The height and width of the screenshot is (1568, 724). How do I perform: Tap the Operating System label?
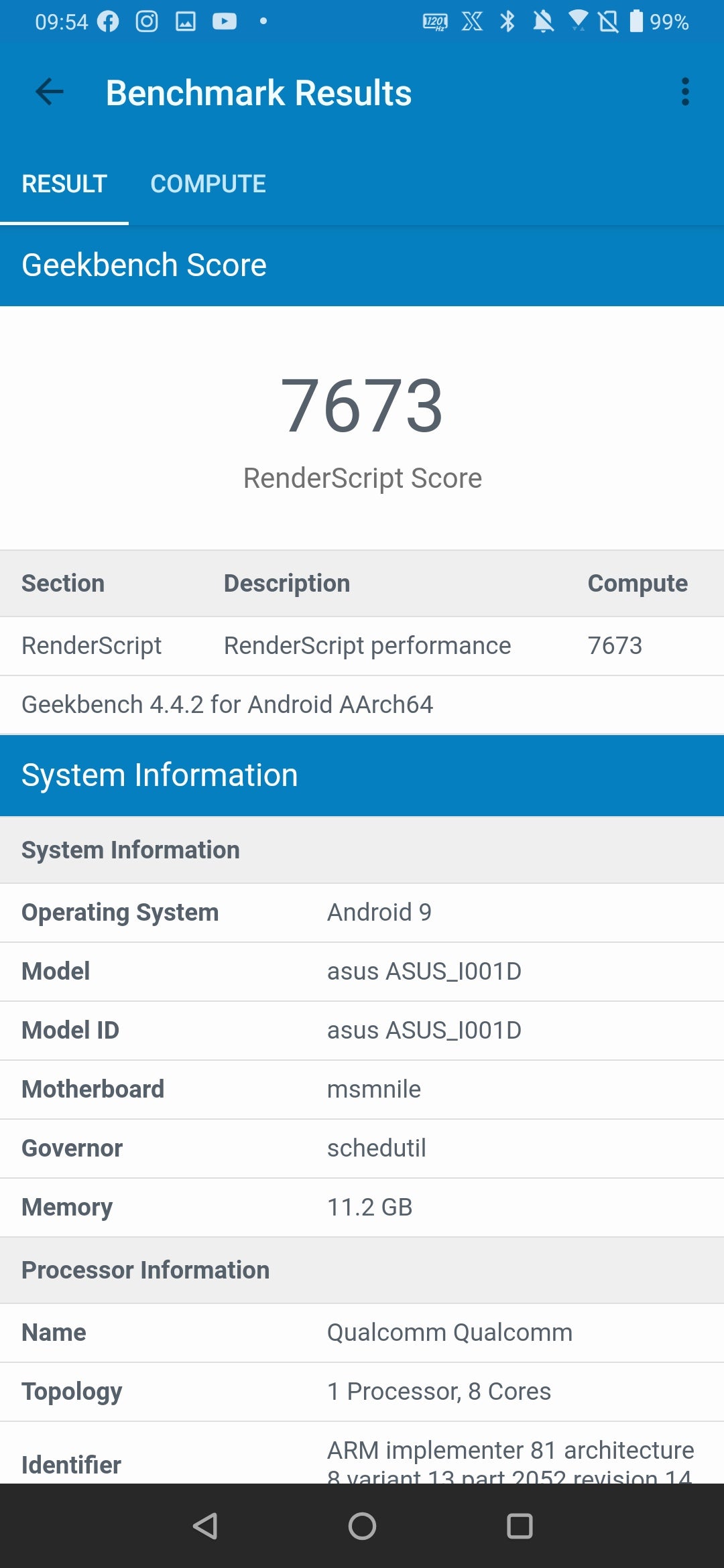pos(120,913)
